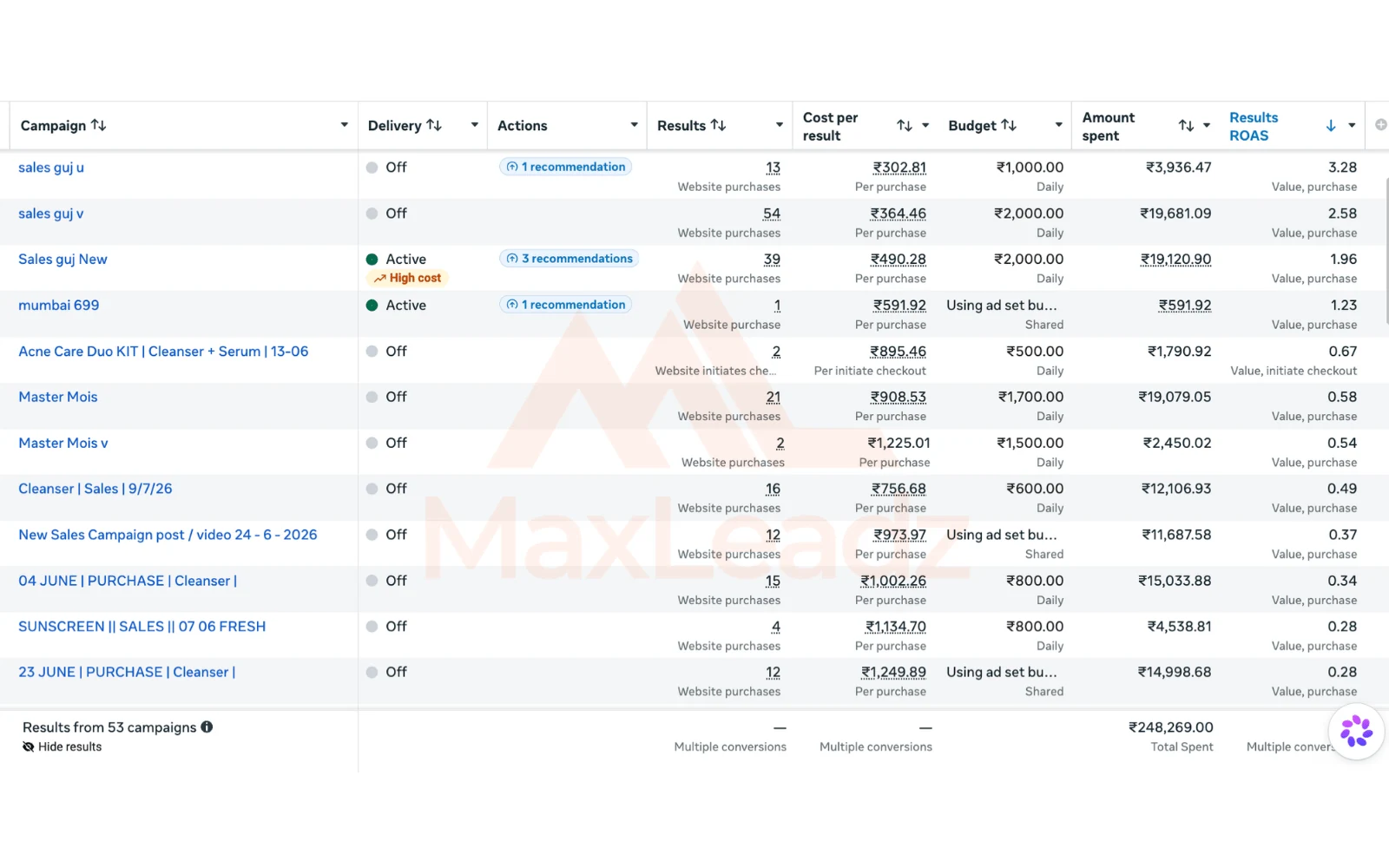Sort by Delivery arrows icon
This screenshot has height=868, width=1389.
(434, 126)
